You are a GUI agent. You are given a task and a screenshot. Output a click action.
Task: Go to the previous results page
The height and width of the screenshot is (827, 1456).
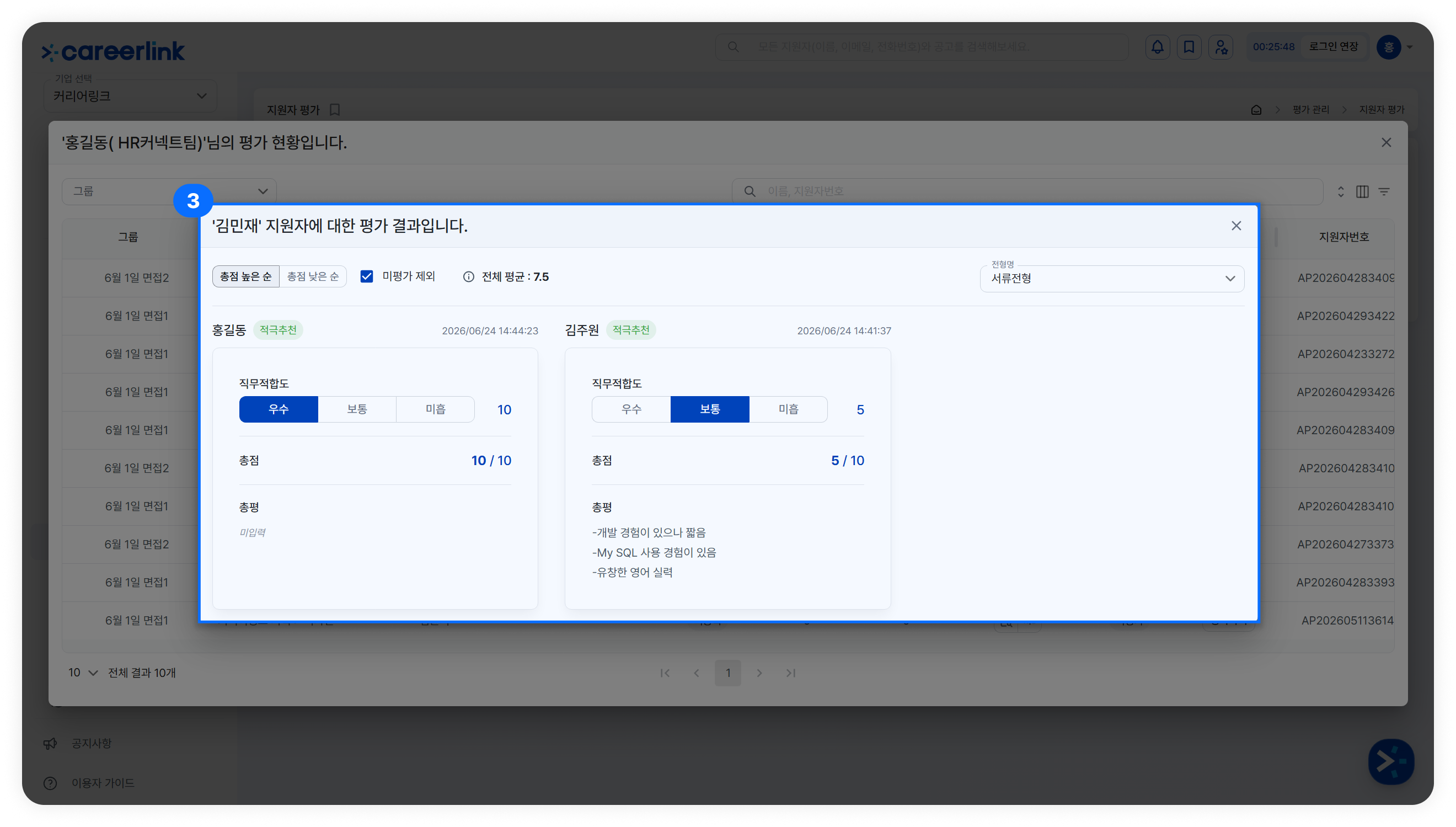(696, 673)
